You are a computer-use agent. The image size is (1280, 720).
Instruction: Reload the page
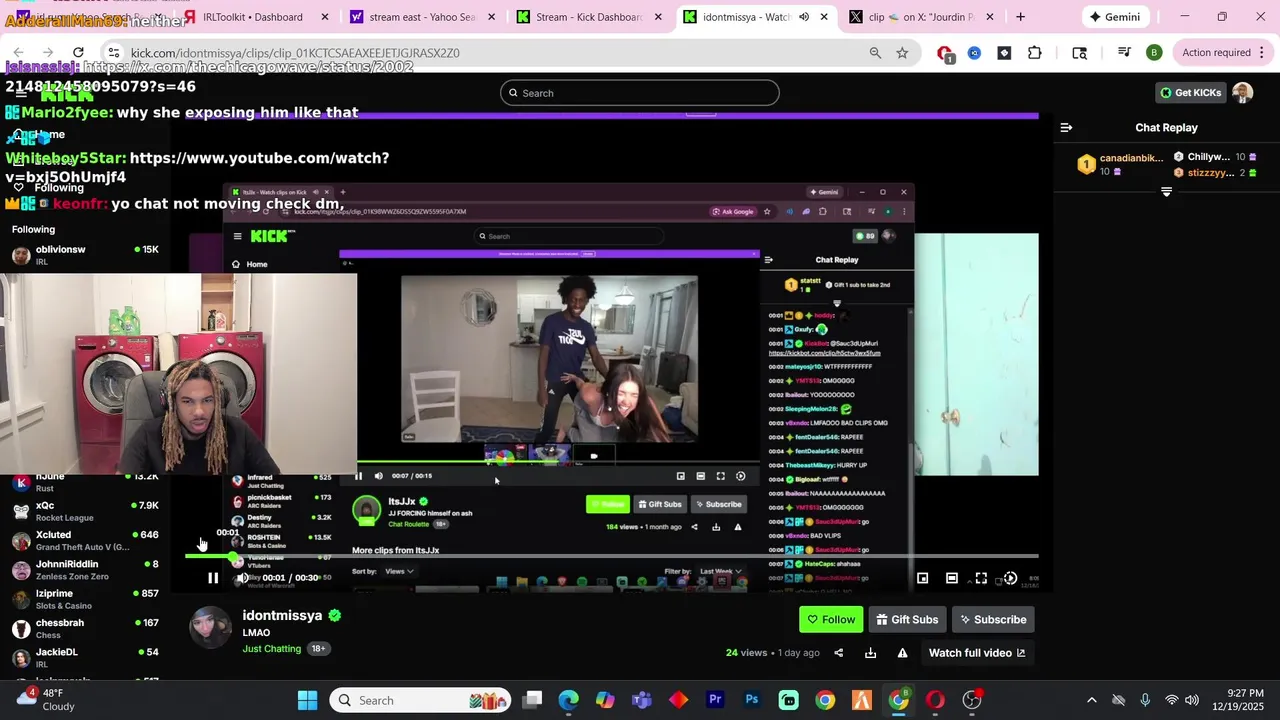78,53
